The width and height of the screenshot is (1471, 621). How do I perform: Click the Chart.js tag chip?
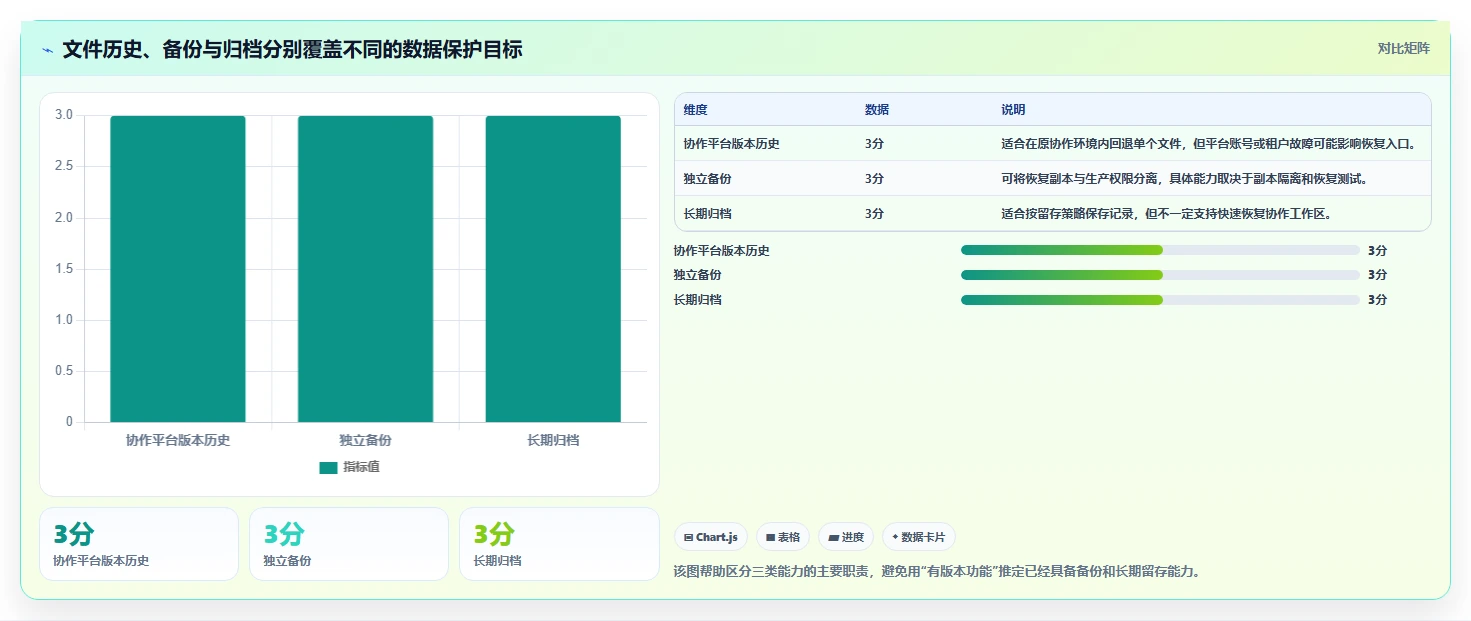click(x=711, y=537)
